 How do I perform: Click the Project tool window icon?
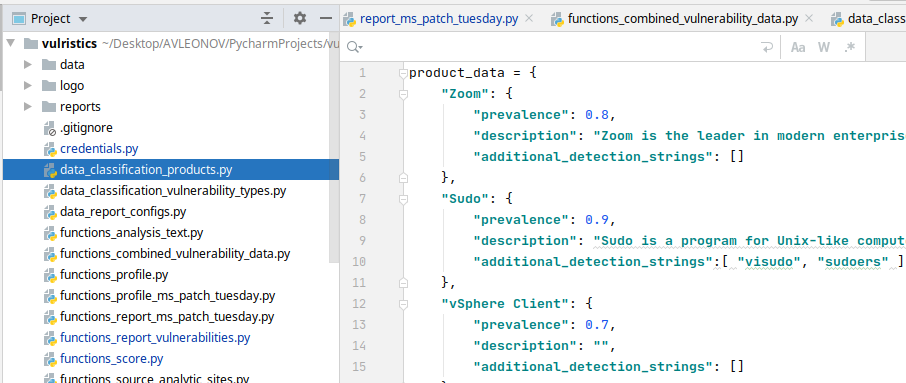coord(19,18)
